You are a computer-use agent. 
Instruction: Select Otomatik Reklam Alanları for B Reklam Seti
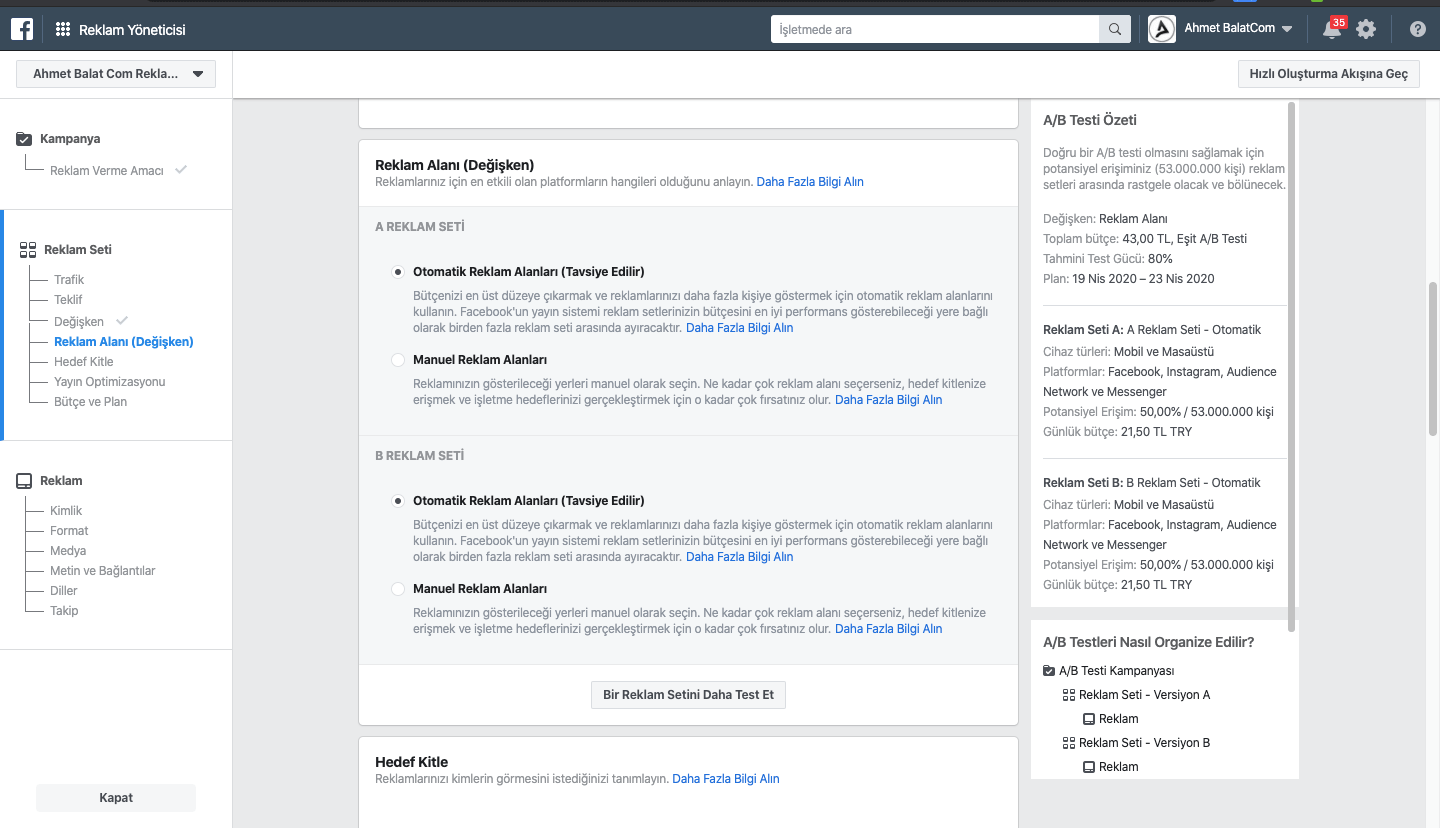pos(398,501)
